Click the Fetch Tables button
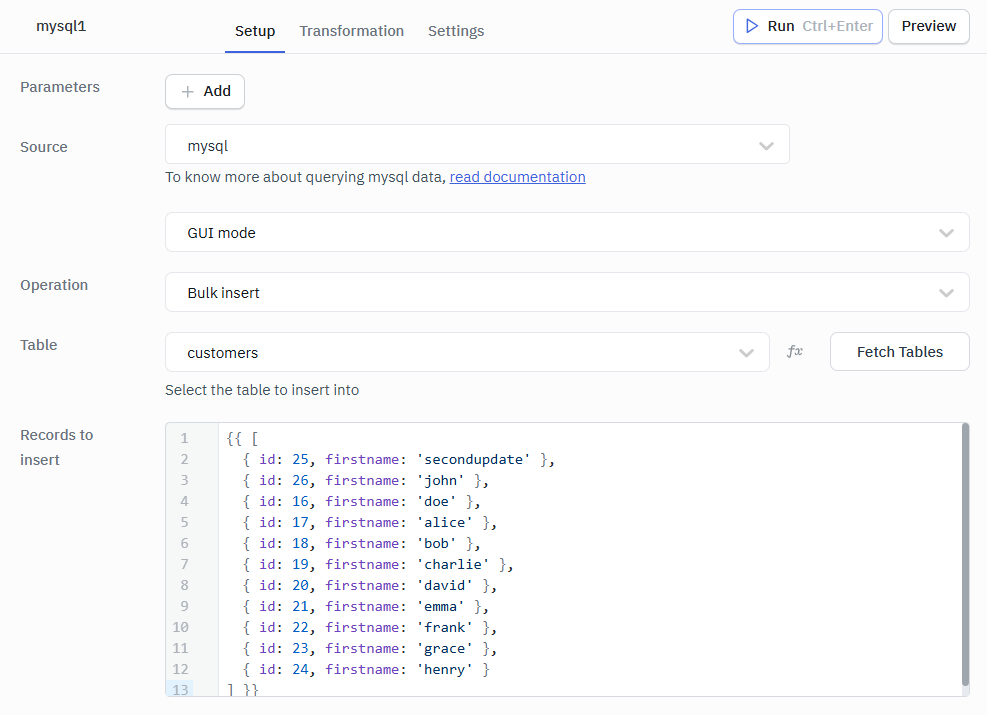The width and height of the screenshot is (987, 715). click(899, 351)
